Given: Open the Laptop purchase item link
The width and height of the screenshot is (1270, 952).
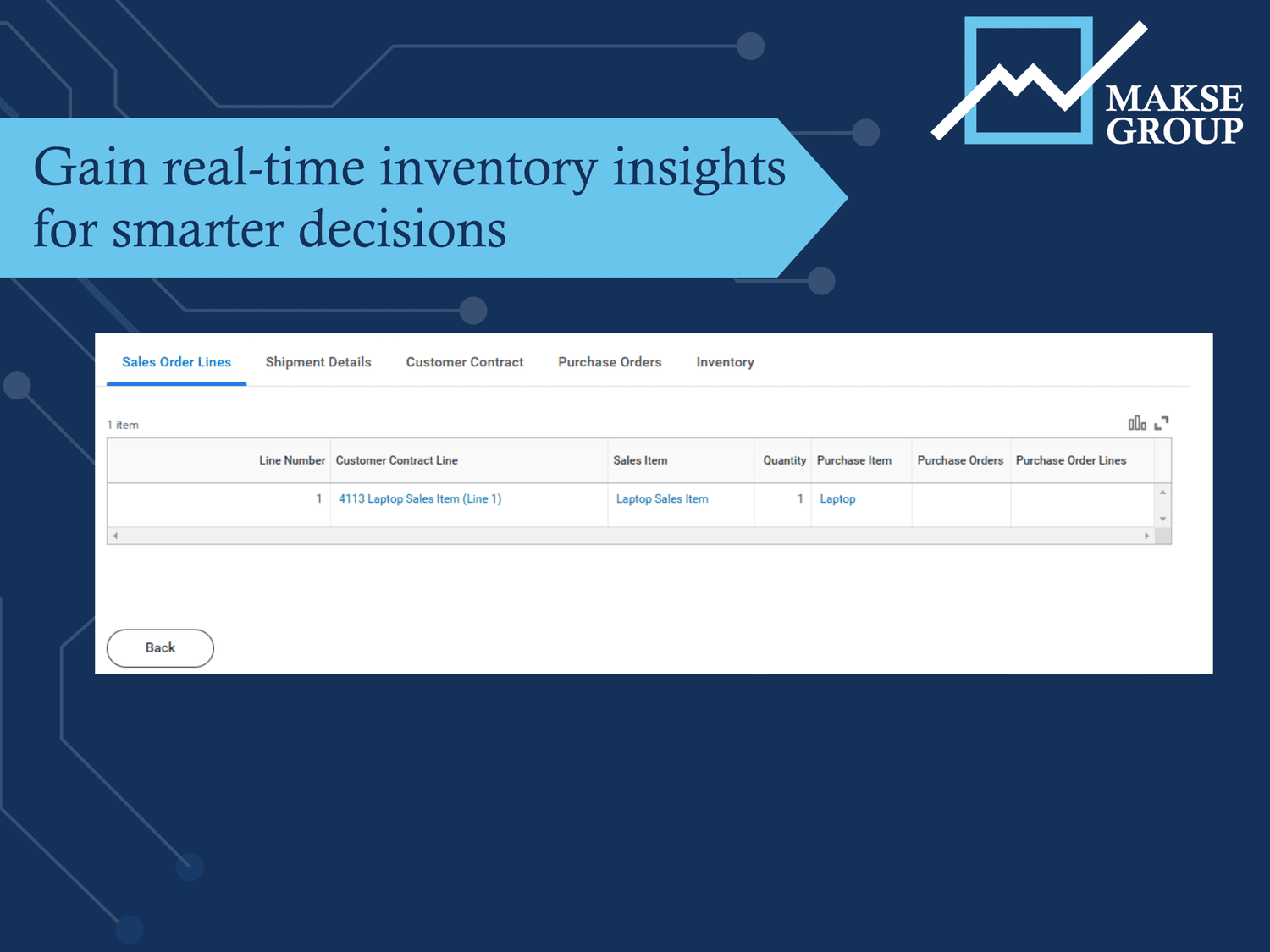Looking at the screenshot, I should pyautogui.click(x=837, y=498).
